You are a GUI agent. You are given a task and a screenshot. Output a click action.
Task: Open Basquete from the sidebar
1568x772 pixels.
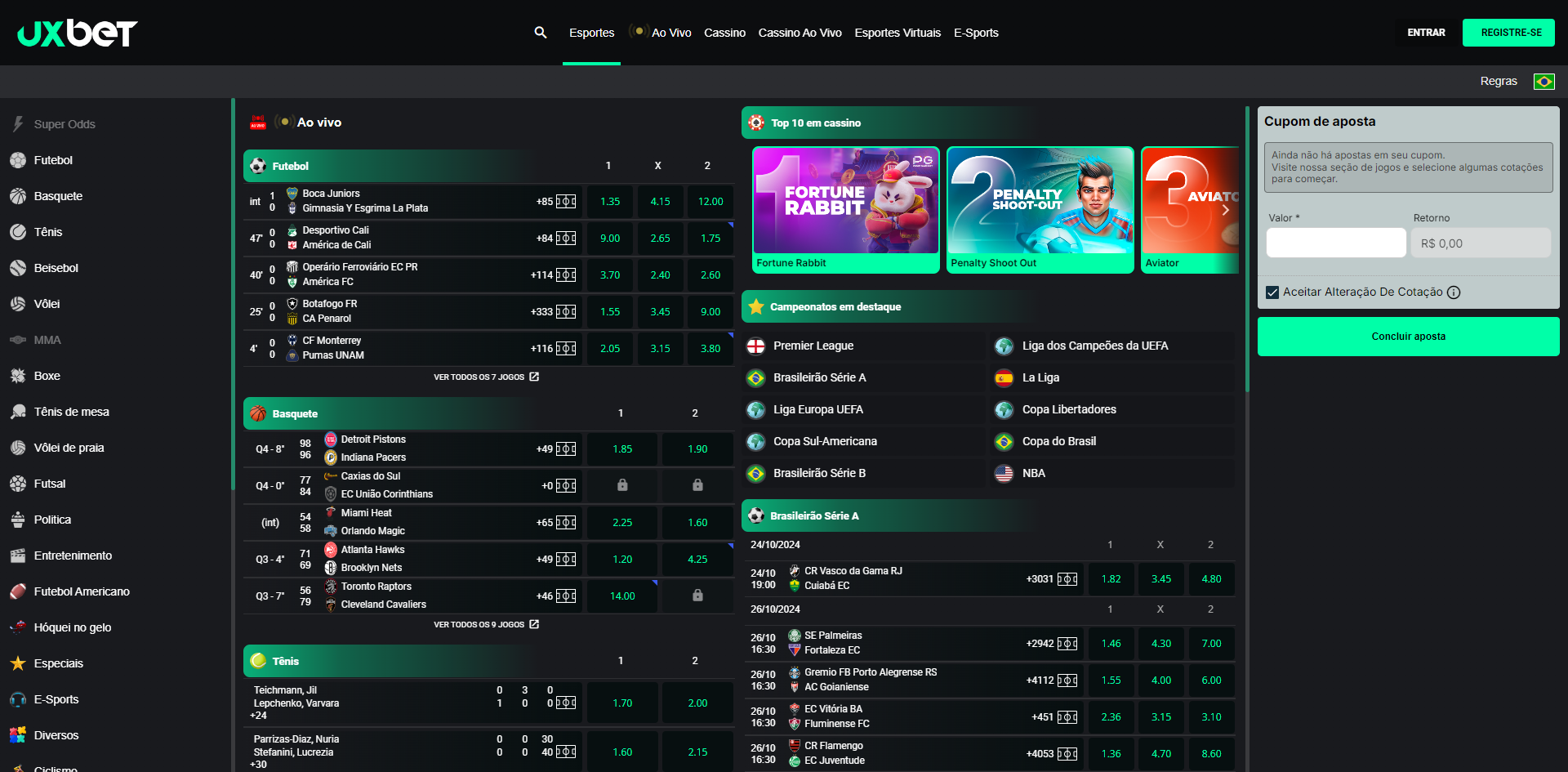coord(58,196)
